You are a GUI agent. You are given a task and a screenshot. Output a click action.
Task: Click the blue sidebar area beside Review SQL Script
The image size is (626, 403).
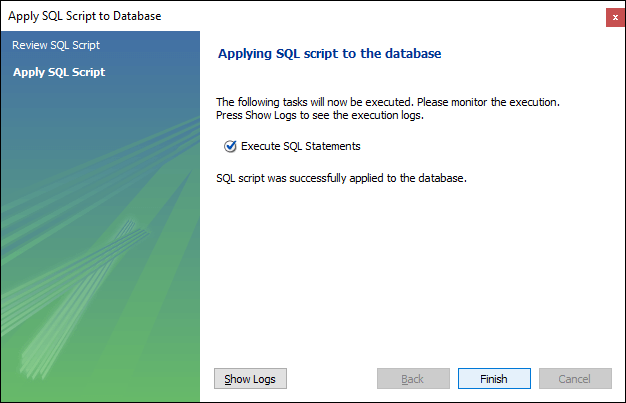pyautogui.click(x=152, y=45)
